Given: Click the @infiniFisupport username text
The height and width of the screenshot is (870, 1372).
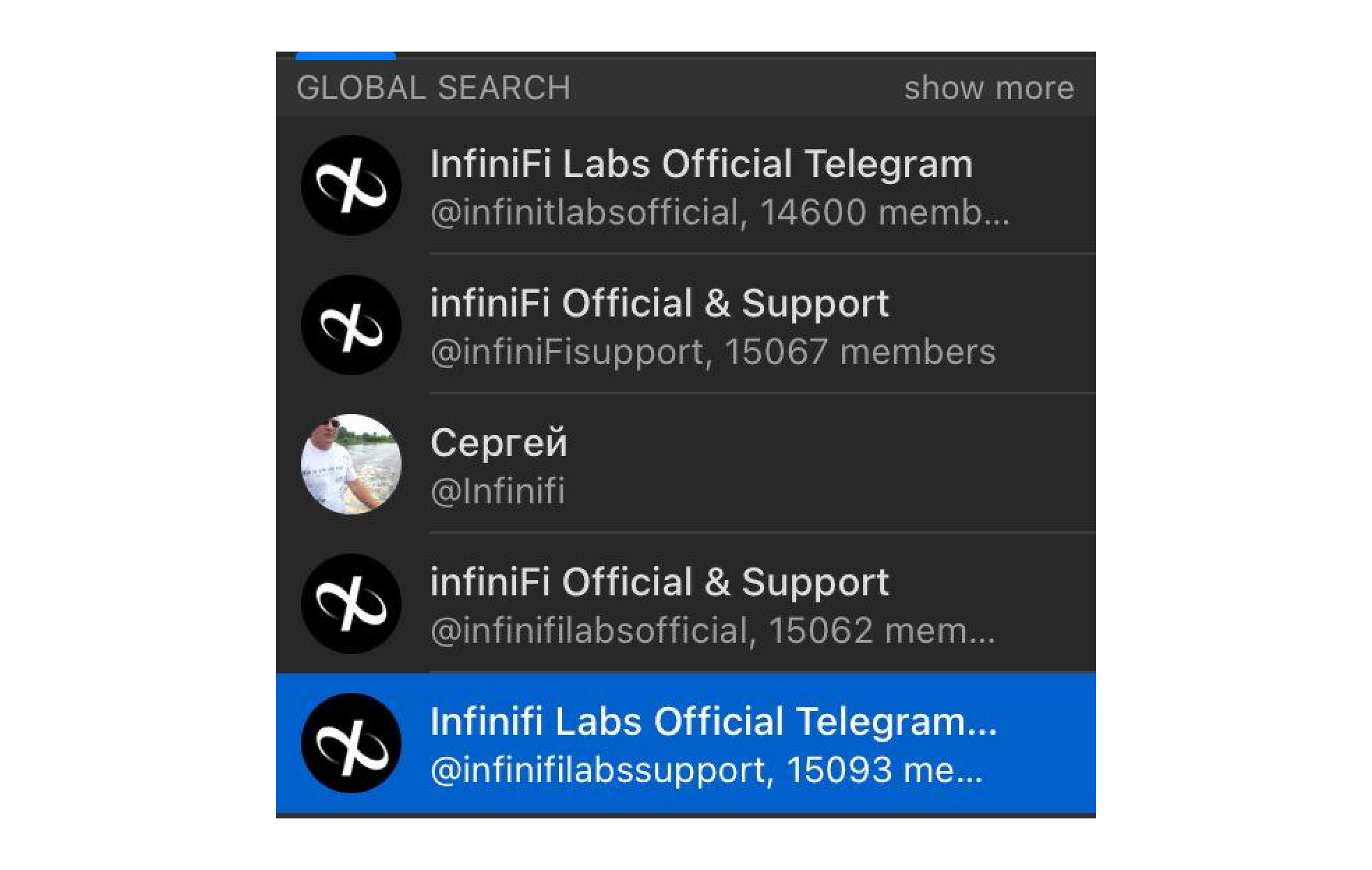Looking at the screenshot, I should pyautogui.click(x=566, y=352).
